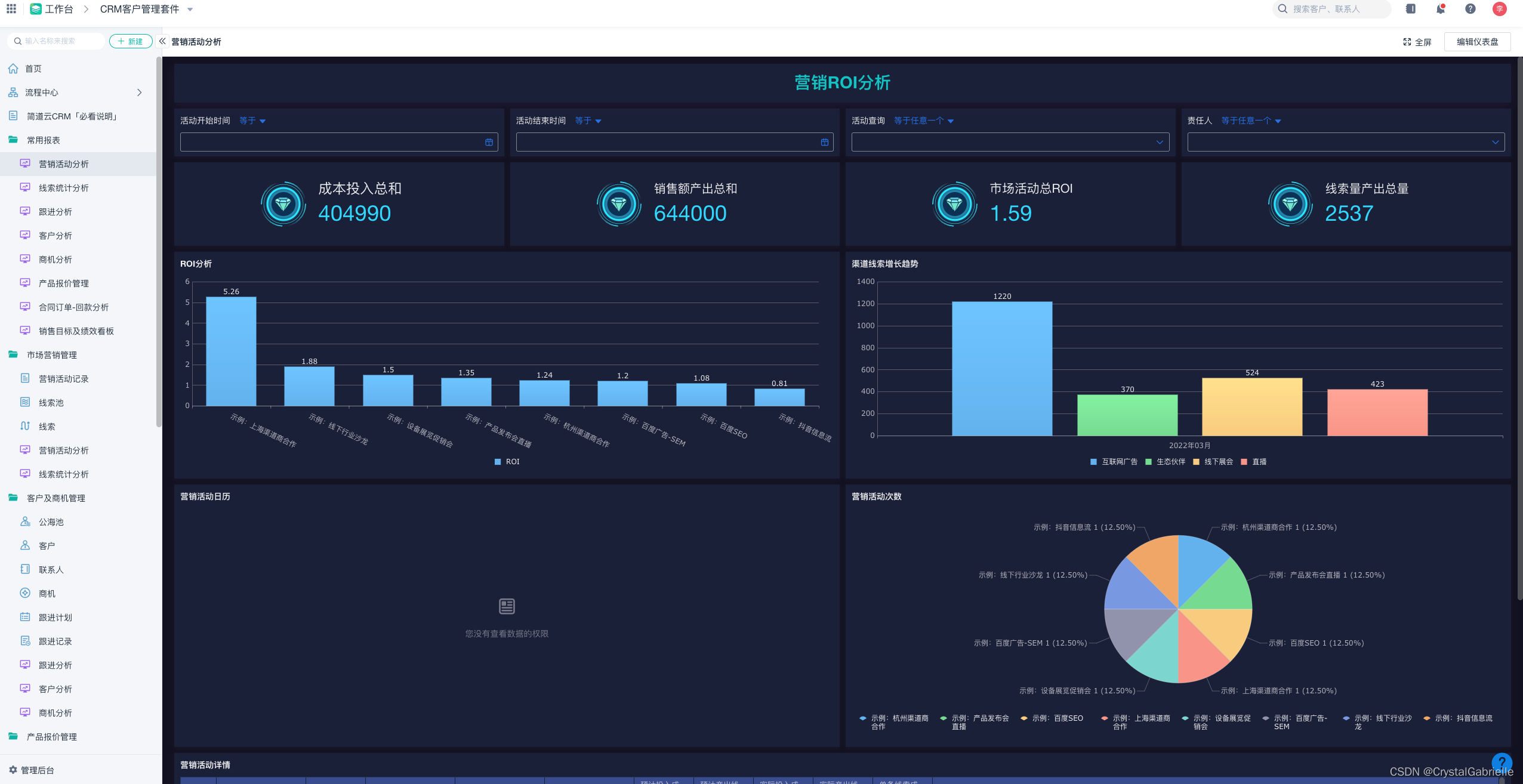
Task: Click the 新建 button
Action: (x=131, y=41)
